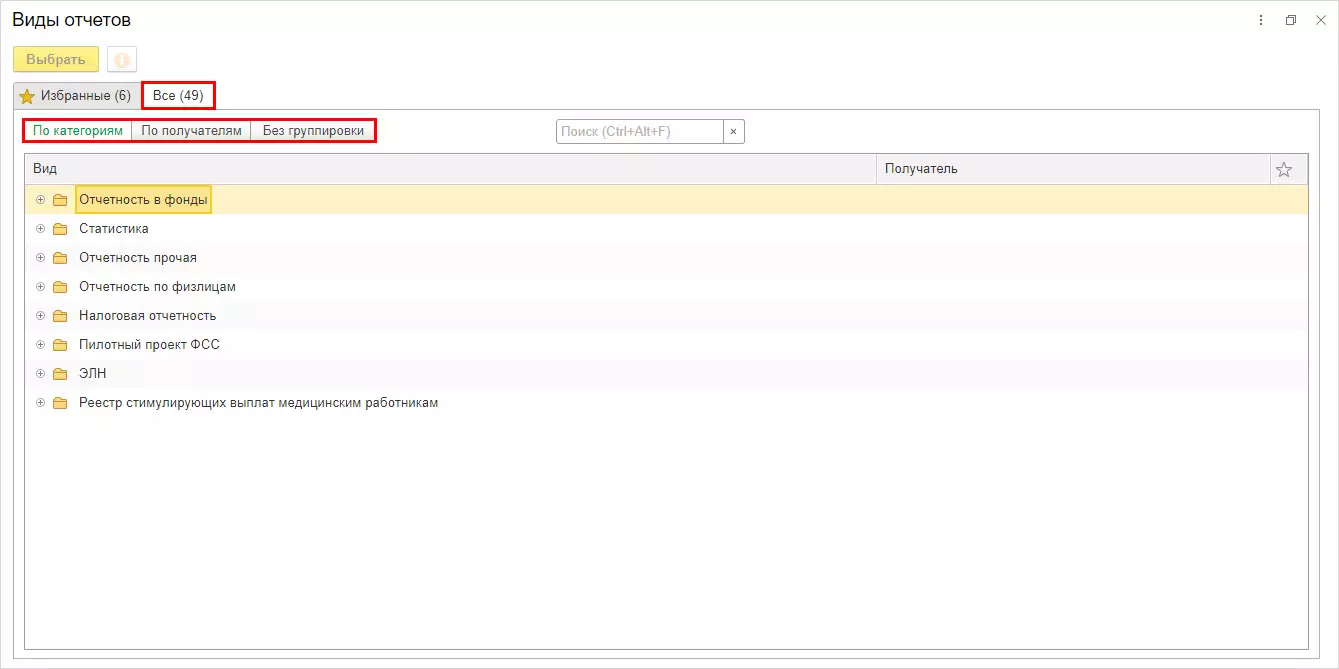This screenshot has width=1339, height=669.
Task: Switch to the Избранные (6) tab
Action: pyautogui.click(x=76, y=96)
